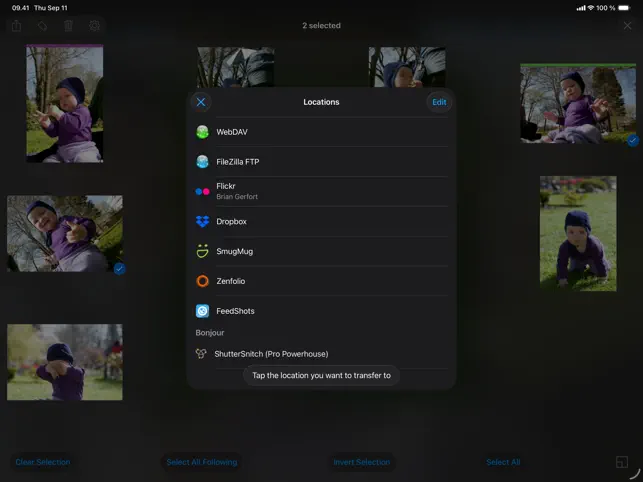Select the SmugMug location
643x482 pixels.
coord(322,251)
